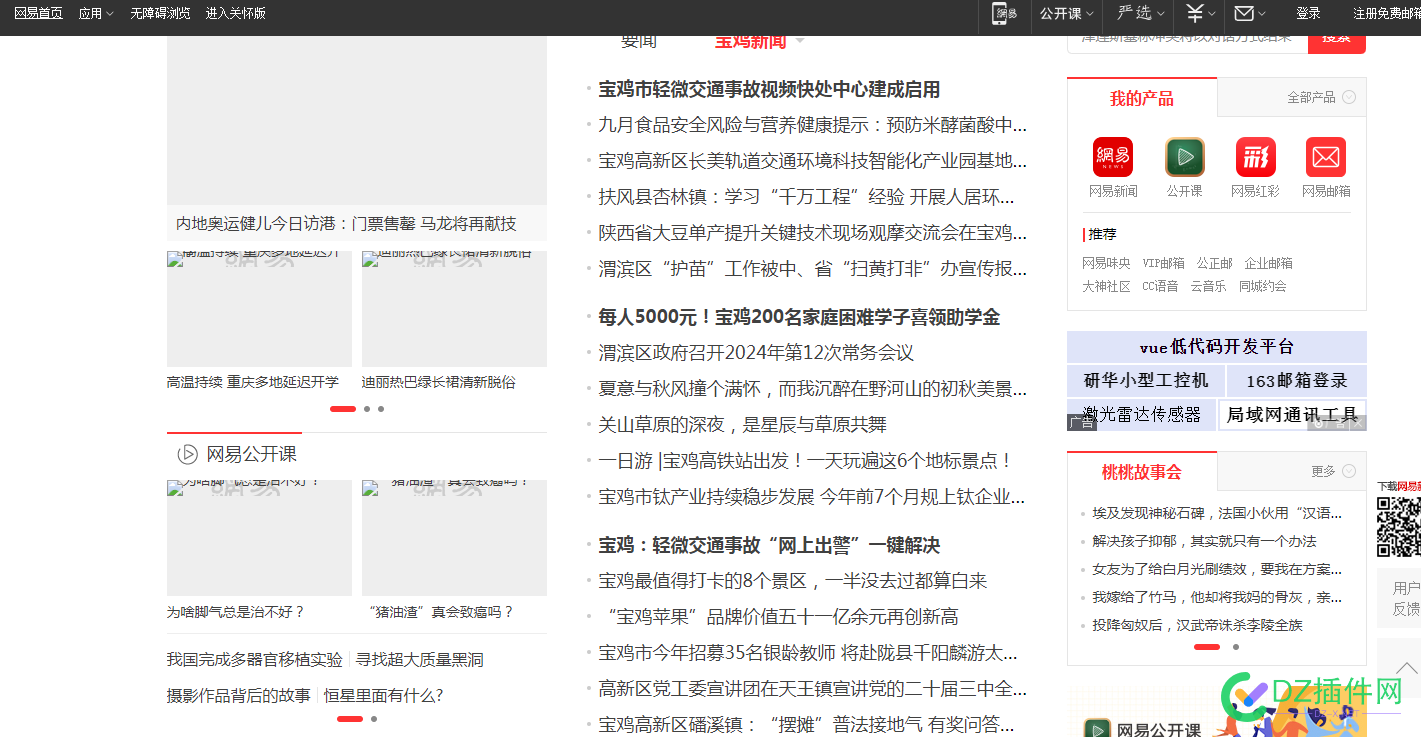Expand the 宝鸡新闻 city dropdown arrow
The width and height of the screenshot is (1421, 737).
[799, 42]
